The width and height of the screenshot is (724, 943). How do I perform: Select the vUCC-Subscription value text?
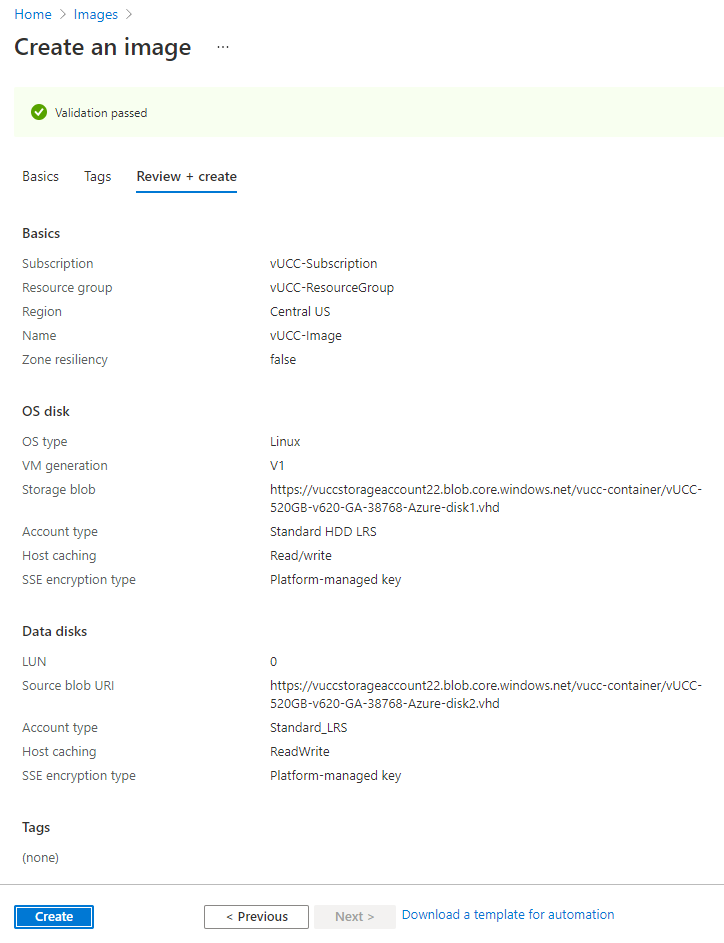pos(324,264)
